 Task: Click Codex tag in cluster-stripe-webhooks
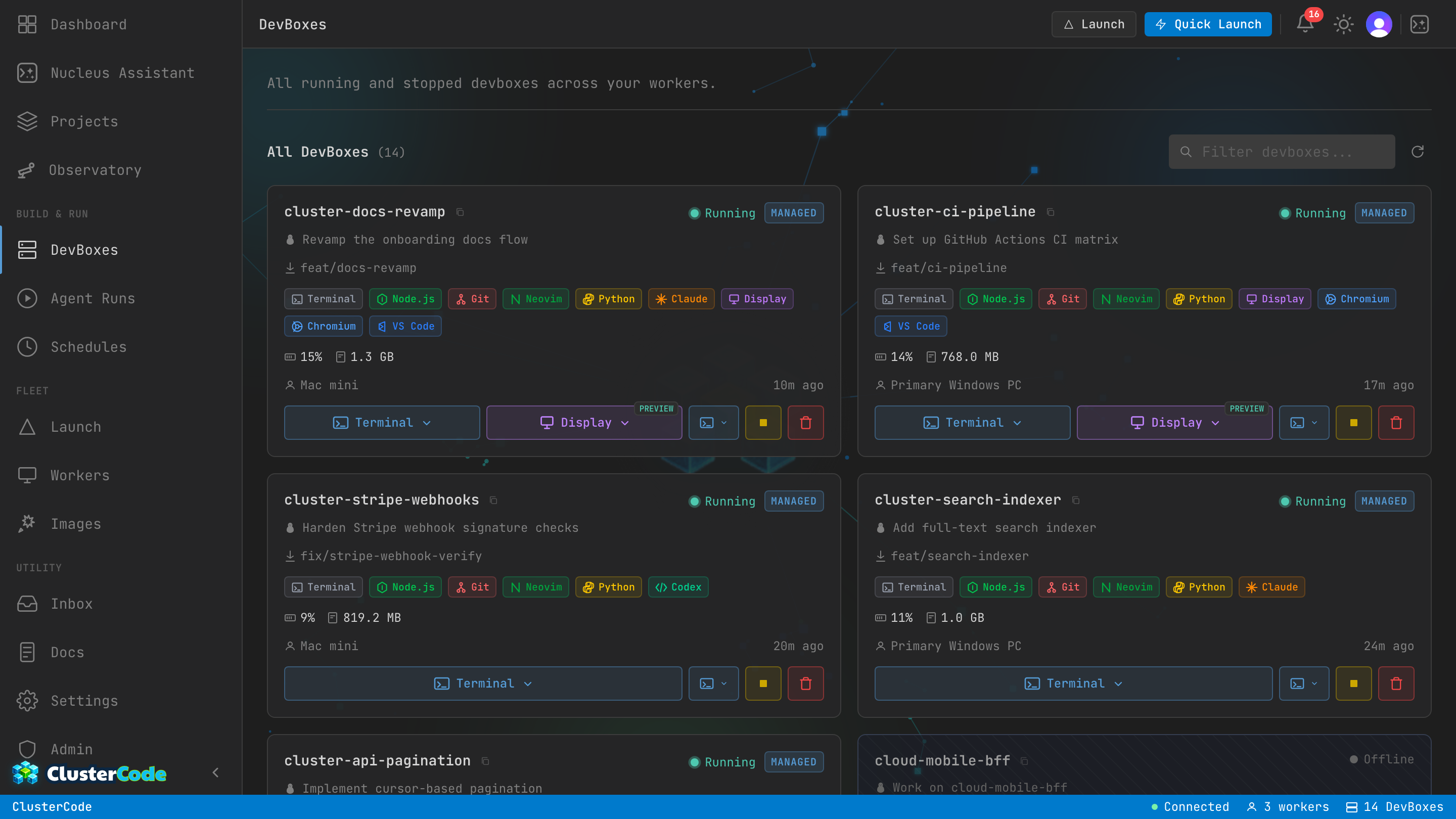coord(677,587)
